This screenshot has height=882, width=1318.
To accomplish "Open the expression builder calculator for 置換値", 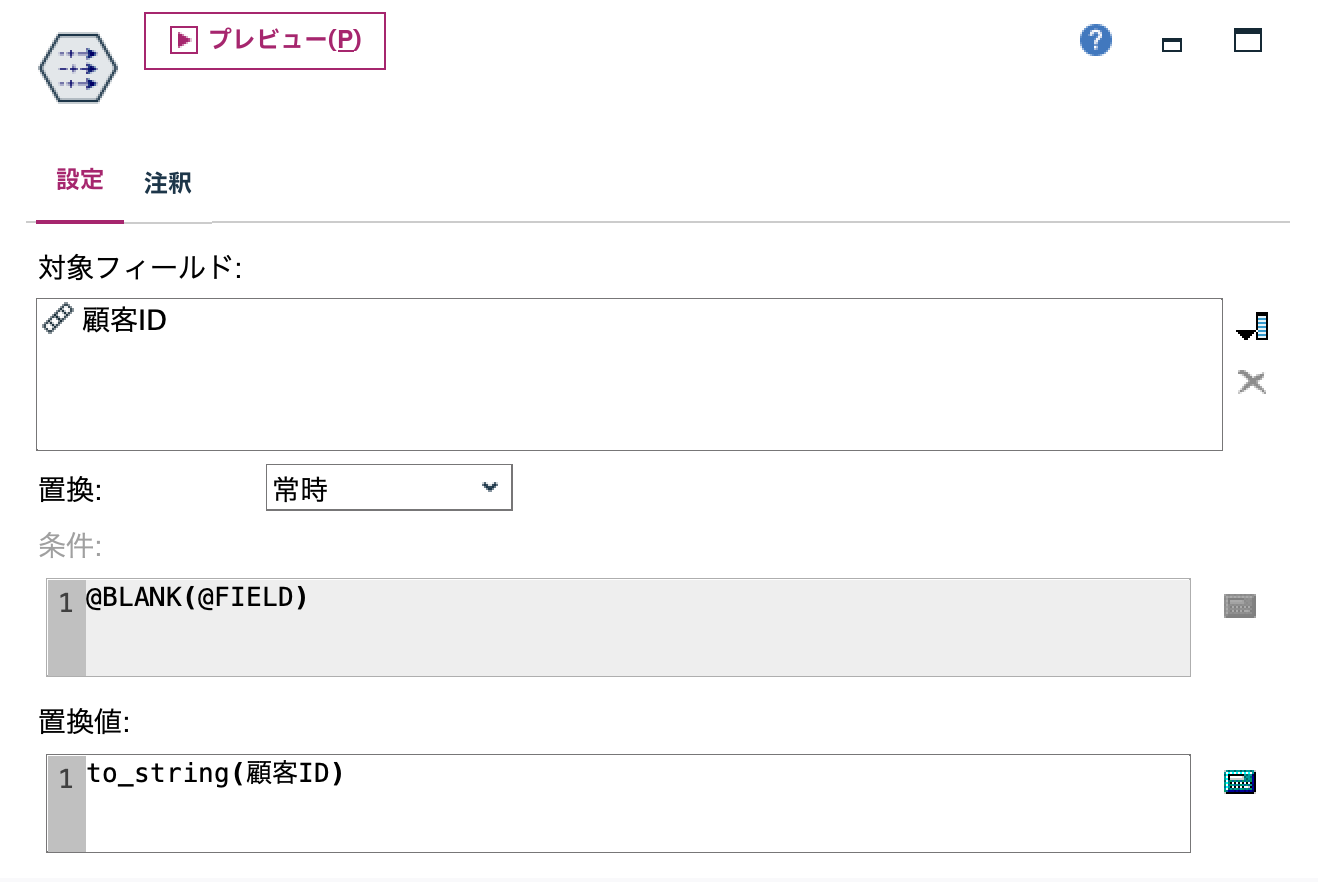I will [x=1239, y=781].
